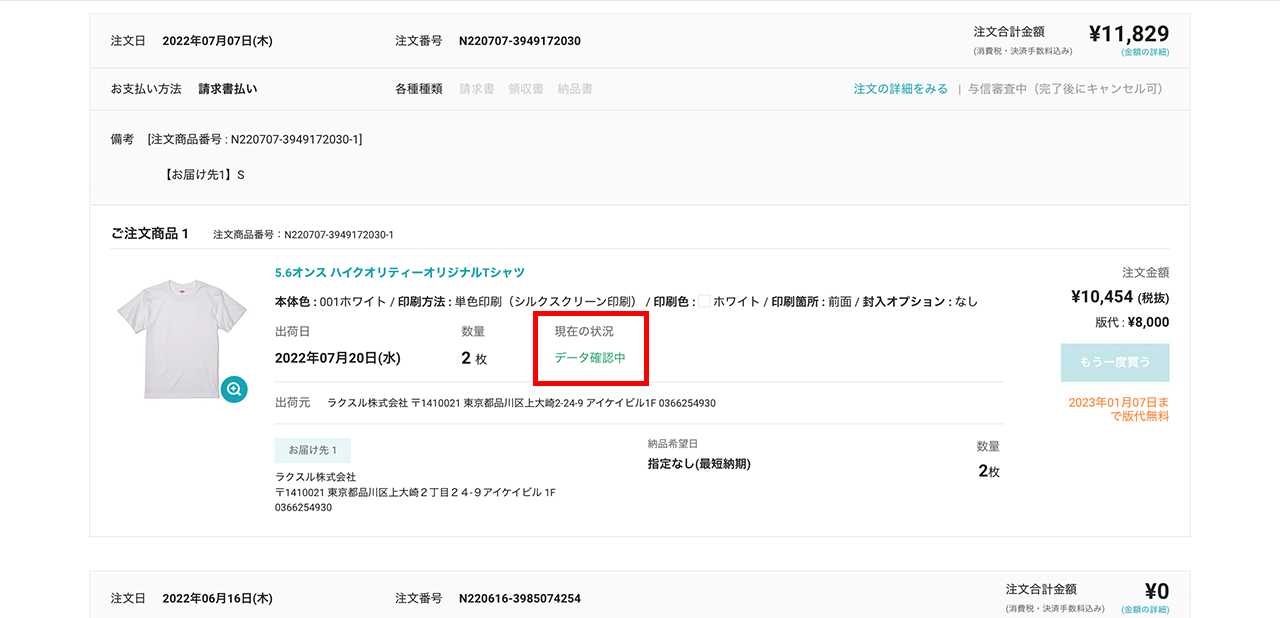This screenshot has width=1280, height=618.
Task: Click the order total ¥0
Action: (1156, 591)
